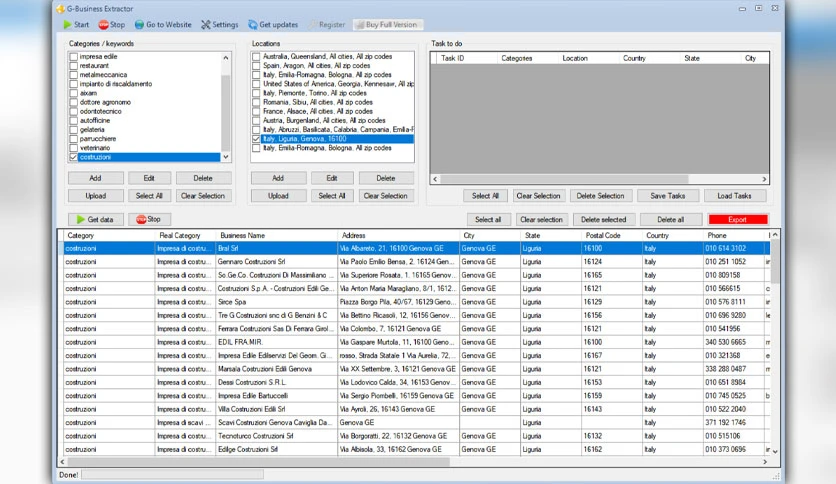Uncheck the 'costruzioni' category checkbox
This screenshot has height=484, width=836.
[x=74, y=157]
